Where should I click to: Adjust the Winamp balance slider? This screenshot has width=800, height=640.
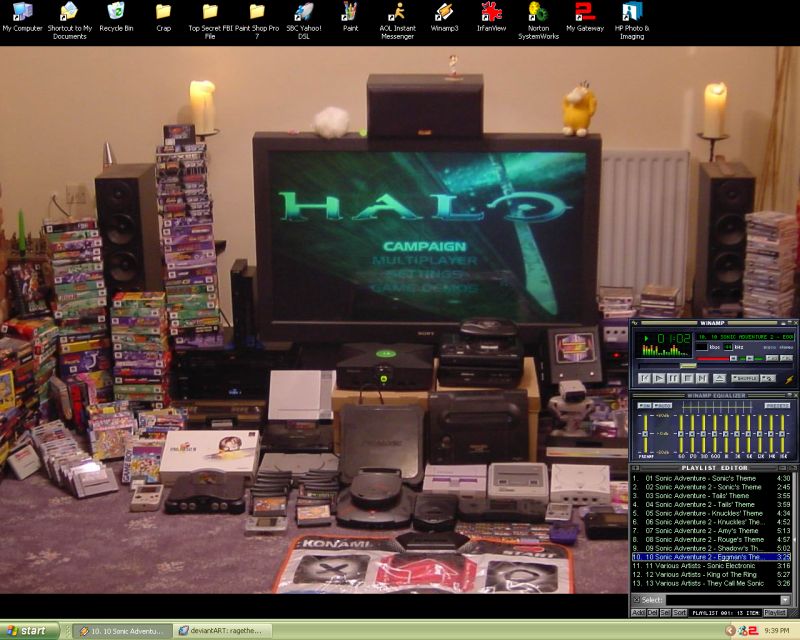pos(752,358)
